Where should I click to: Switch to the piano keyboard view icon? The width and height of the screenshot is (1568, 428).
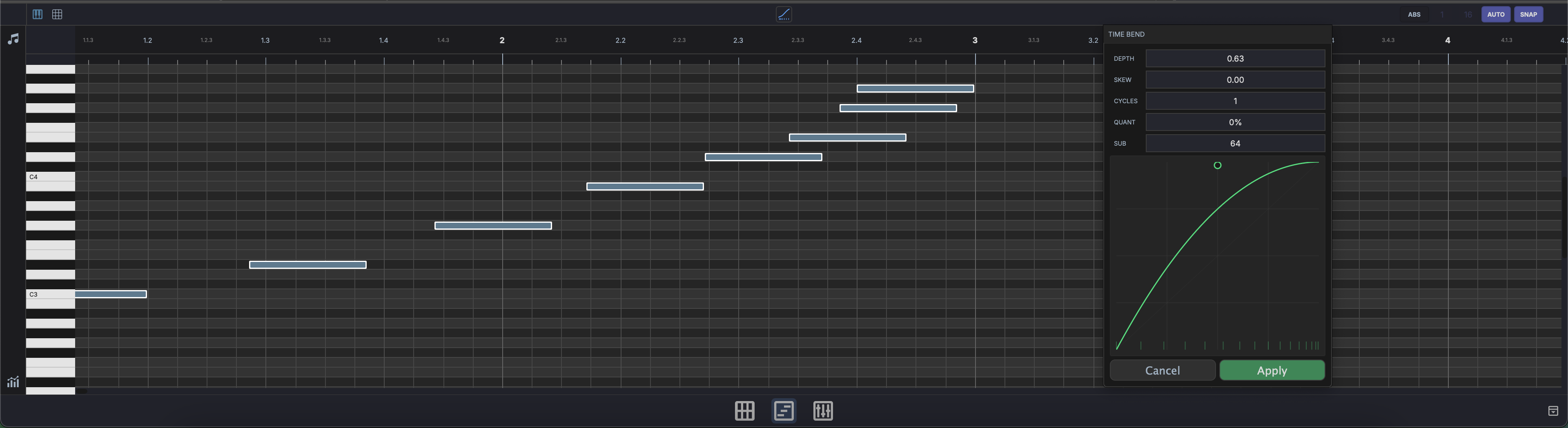(37, 14)
